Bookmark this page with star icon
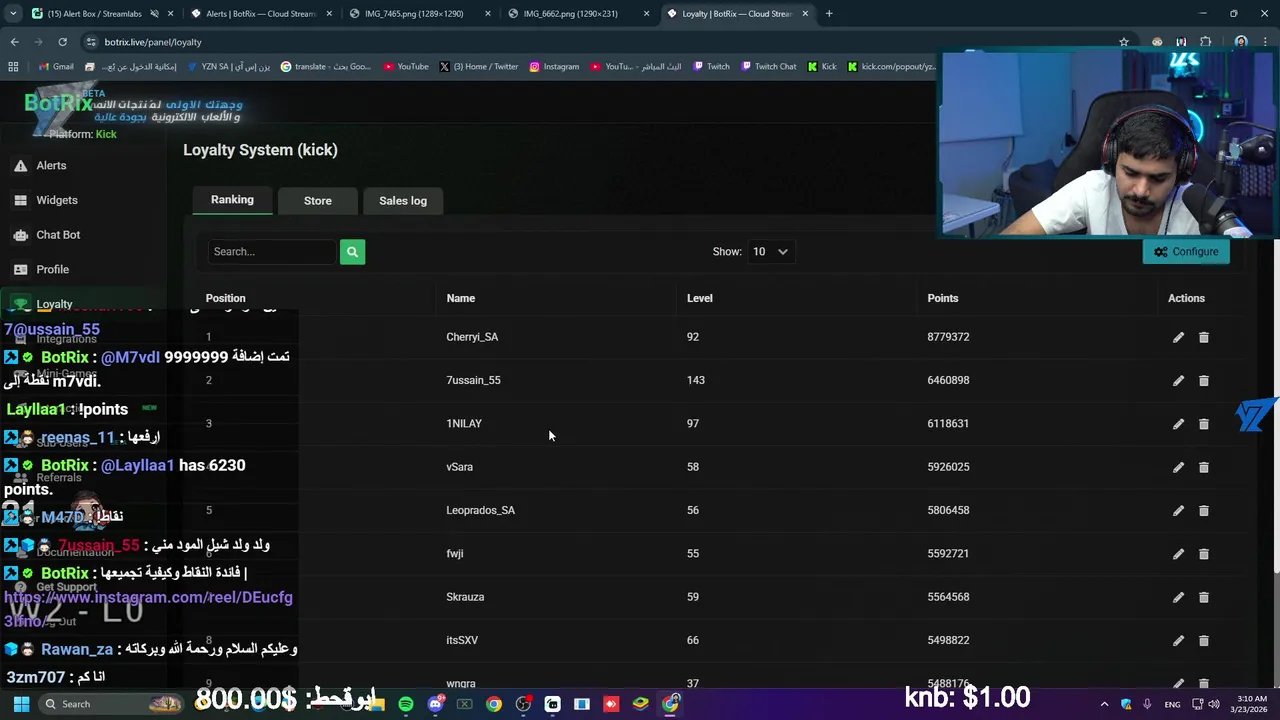The image size is (1280, 720). tap(1124, 42)
